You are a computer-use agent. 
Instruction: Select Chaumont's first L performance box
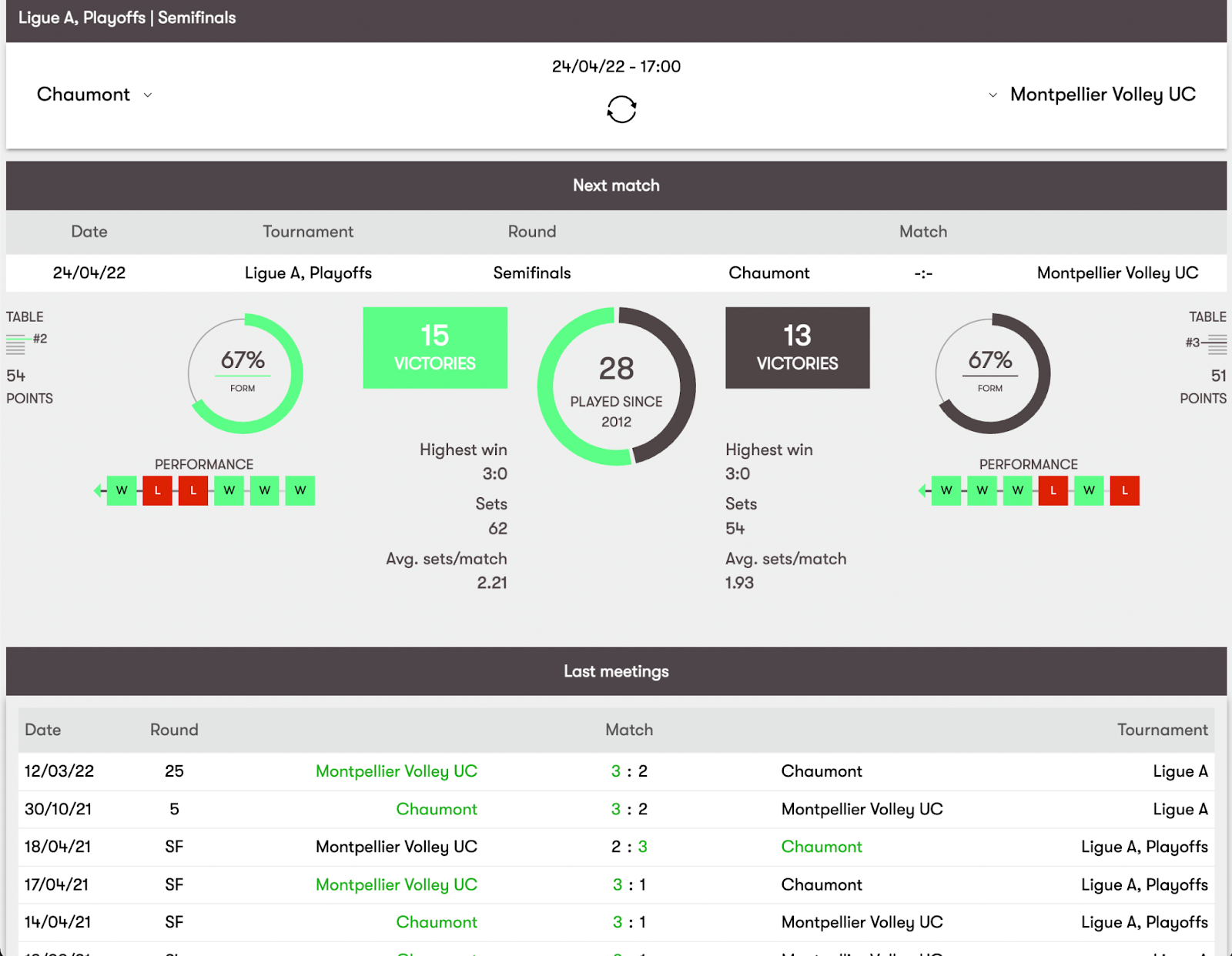[x=157, y=490]
